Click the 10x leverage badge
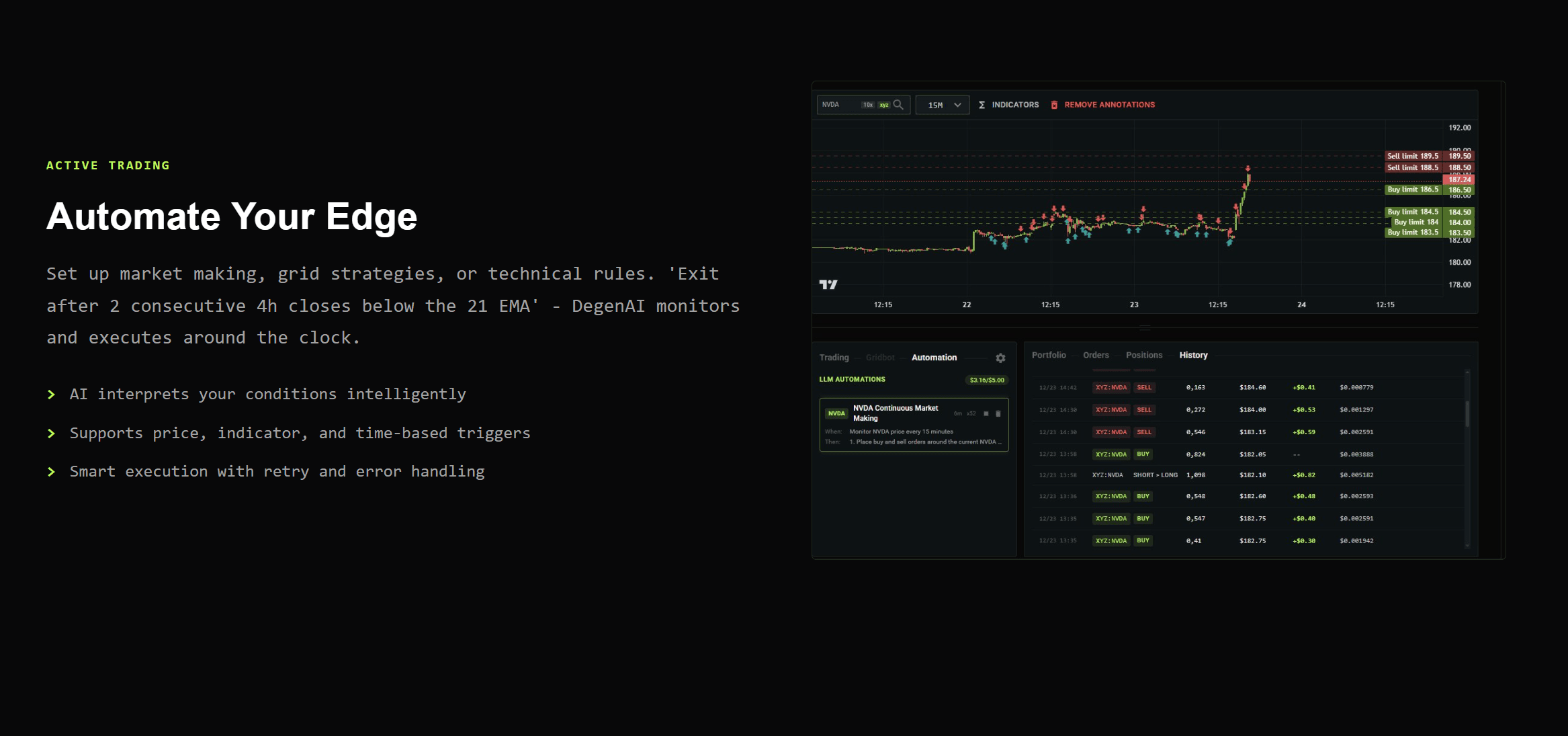Viewport: 1568px width, 736px height. coord(868,105)
